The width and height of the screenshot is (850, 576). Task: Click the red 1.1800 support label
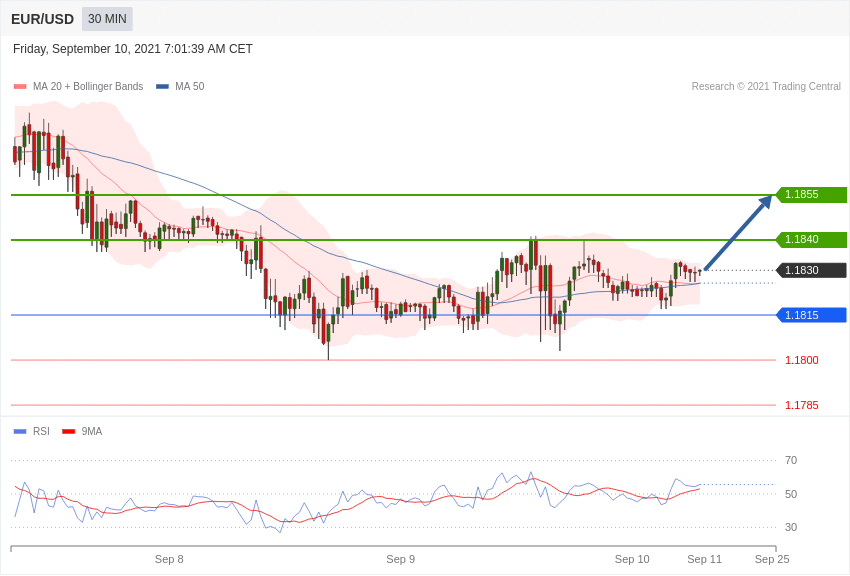click(802, 360)
